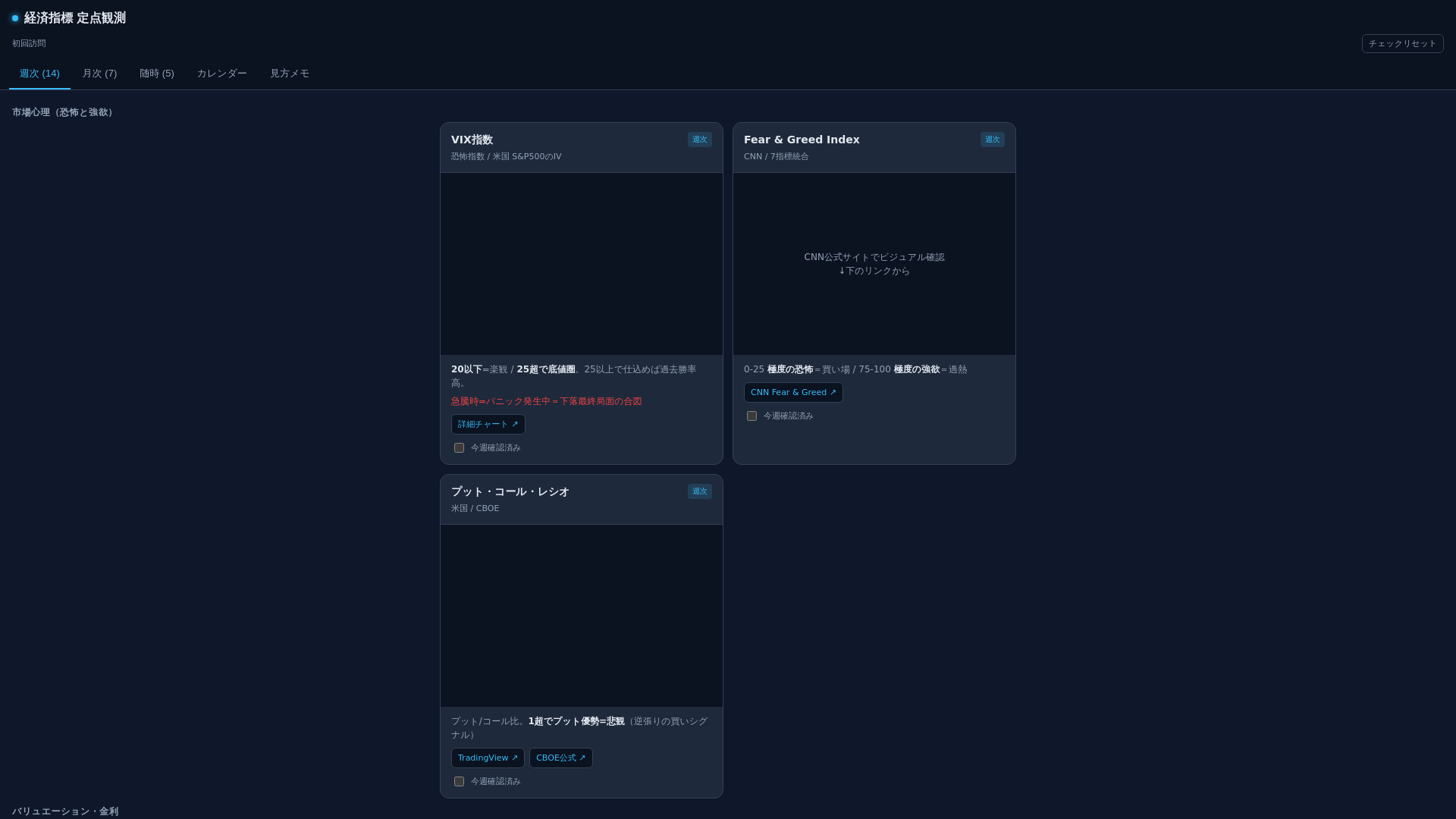Open the CBOE公式 link
This screenshot has width=1456, height=819.
pyautogui.click(x=560, y=758)
